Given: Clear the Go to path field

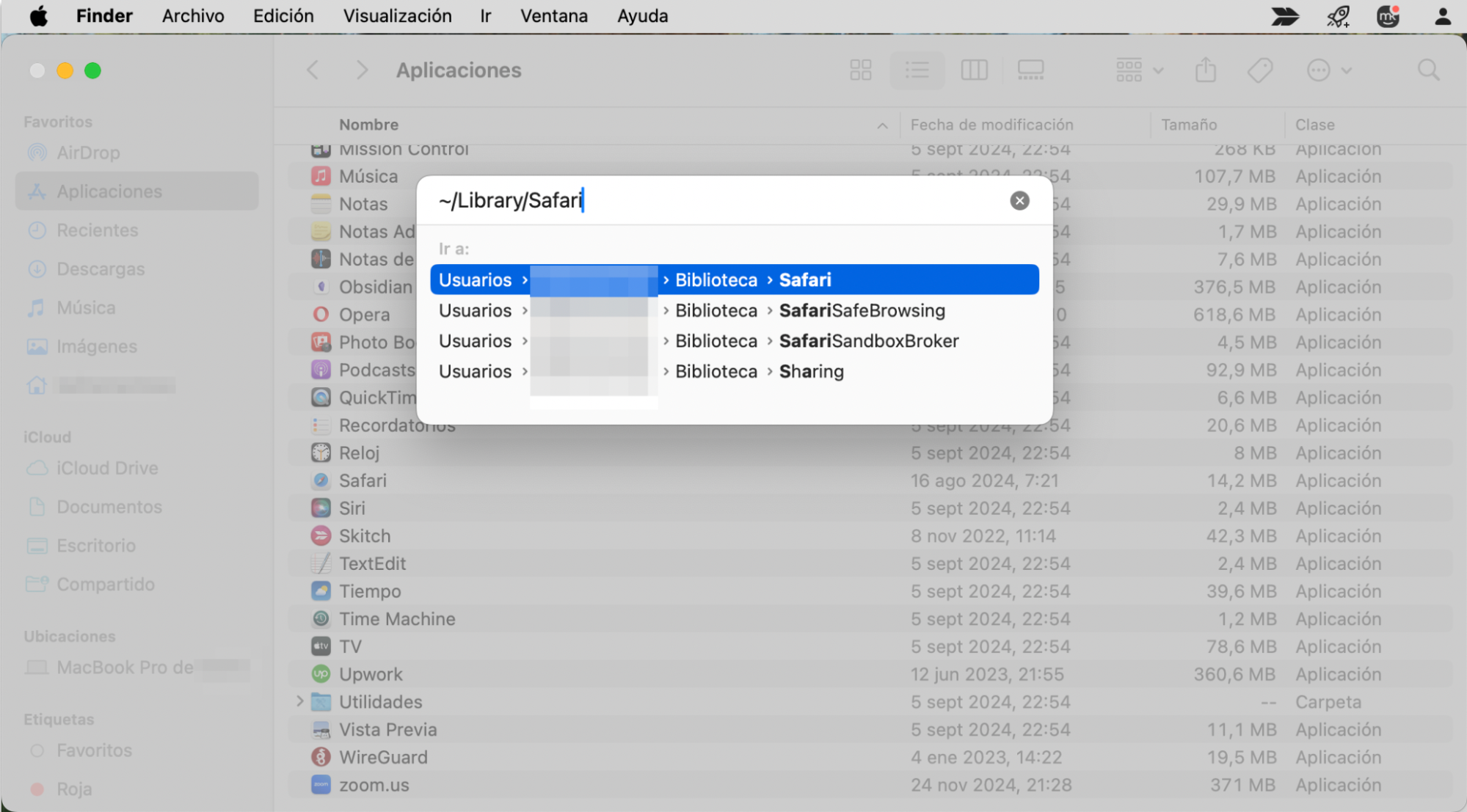Looking at the screenshot, I should click(x=1019, y=200).
